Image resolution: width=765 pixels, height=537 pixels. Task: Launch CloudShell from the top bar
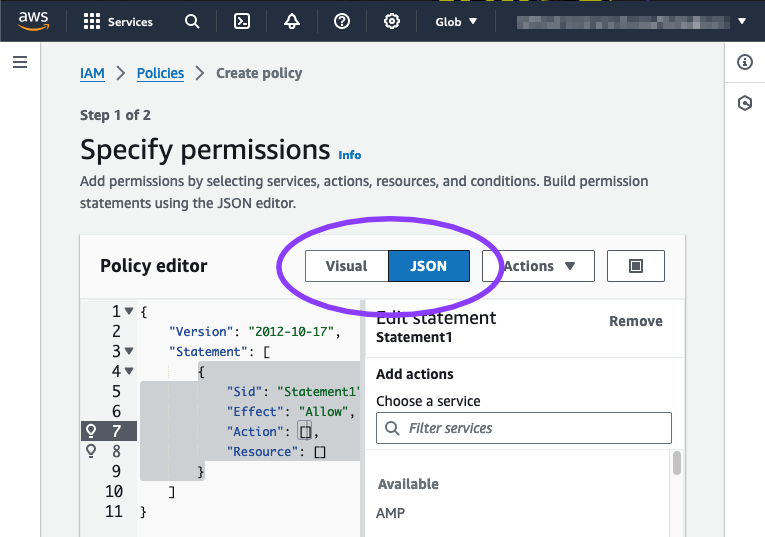tap(242, 21)
